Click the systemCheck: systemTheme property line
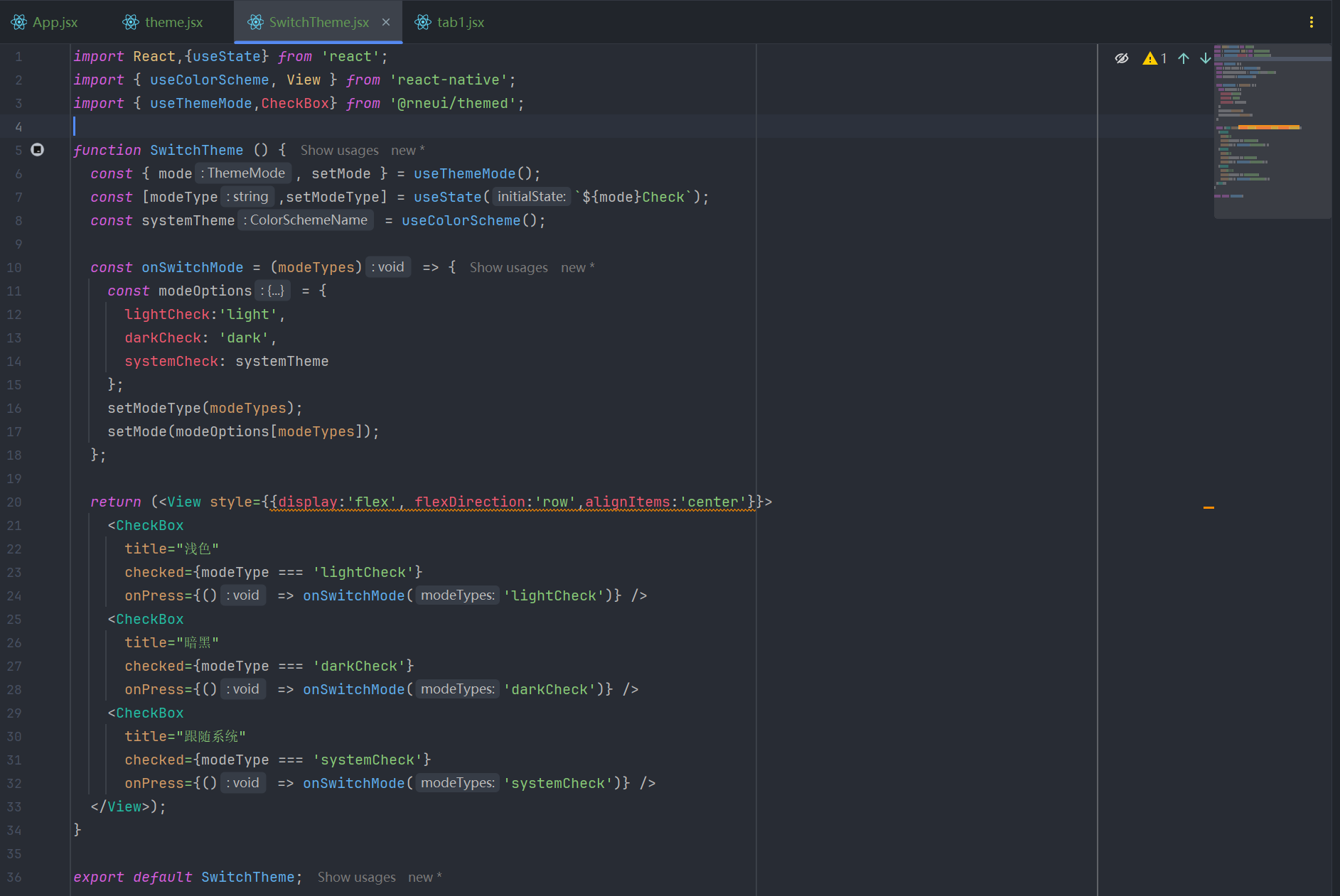 [x=226, y=361]
